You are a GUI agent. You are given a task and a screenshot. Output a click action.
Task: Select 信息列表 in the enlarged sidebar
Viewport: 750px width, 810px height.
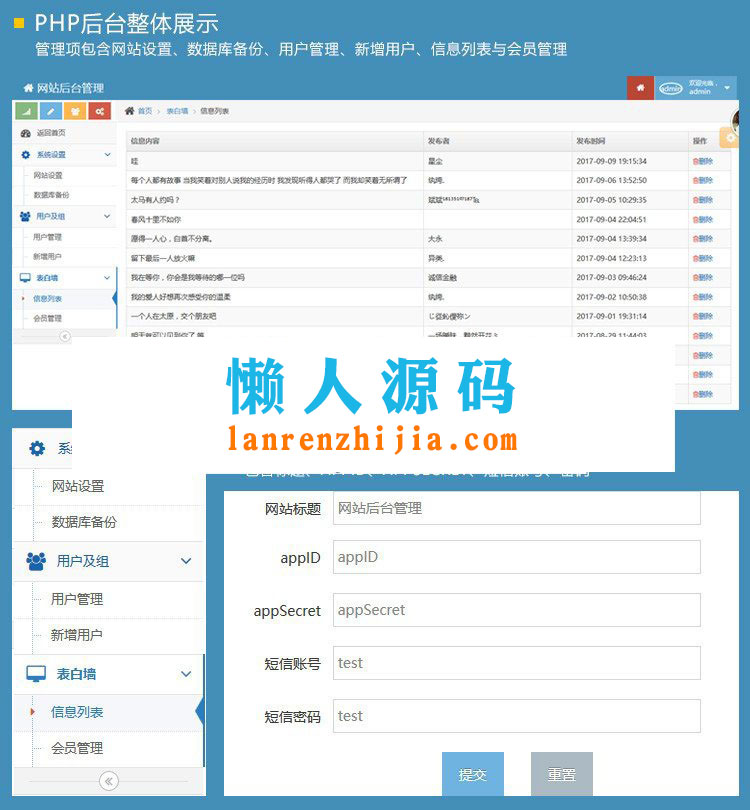[77, 712]
